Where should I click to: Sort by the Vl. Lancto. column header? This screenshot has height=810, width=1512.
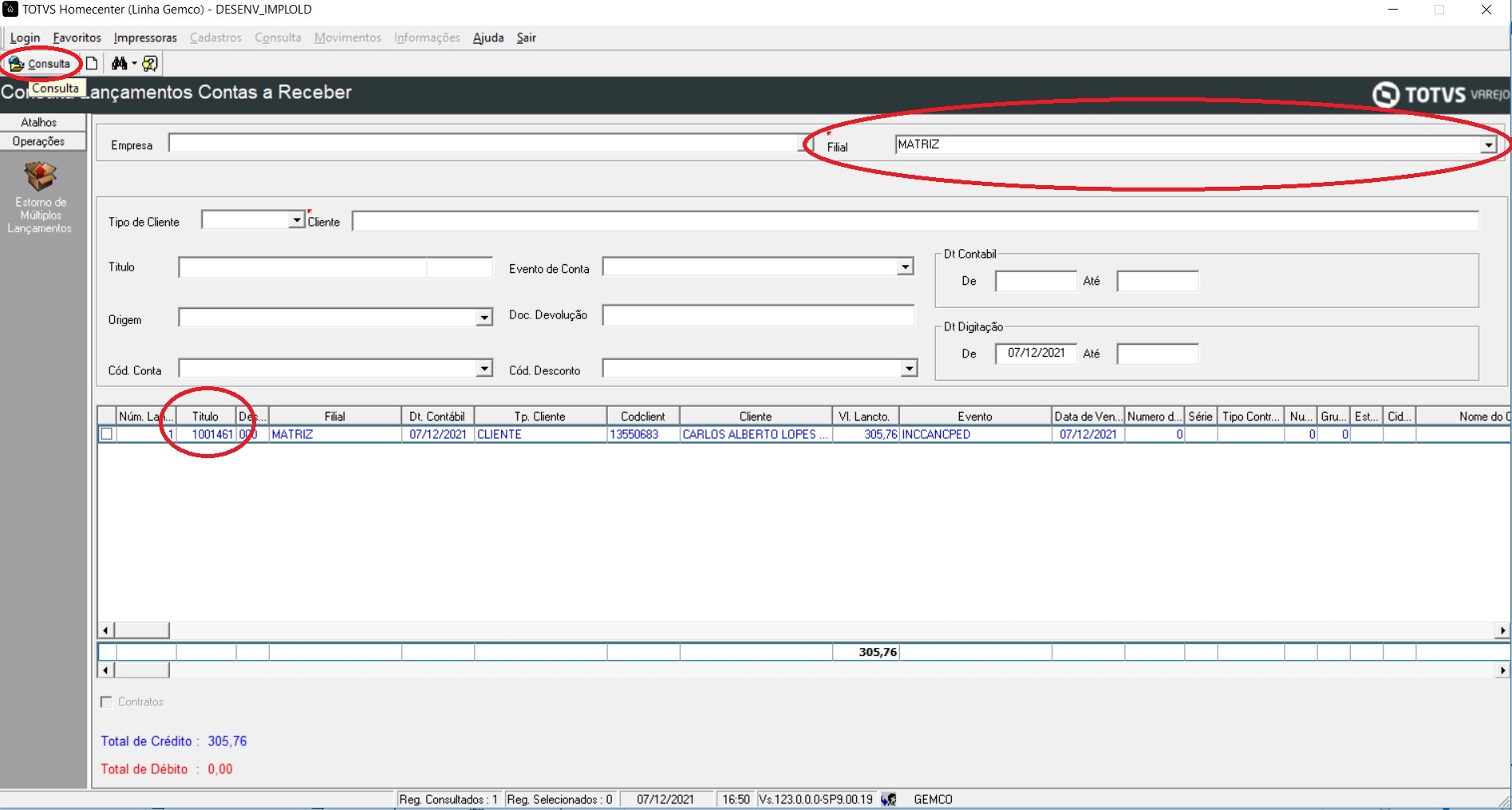click(x=866, y=416)
